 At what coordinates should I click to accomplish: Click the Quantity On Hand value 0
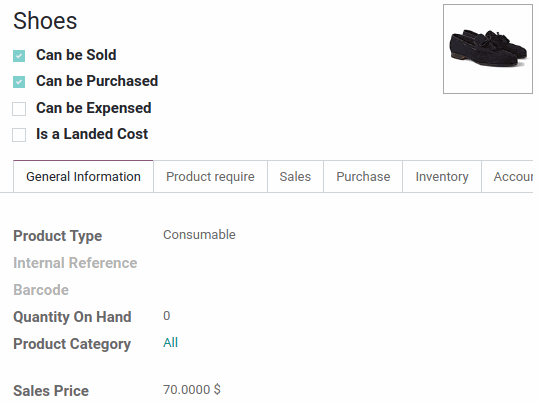(x=167, y=316)
